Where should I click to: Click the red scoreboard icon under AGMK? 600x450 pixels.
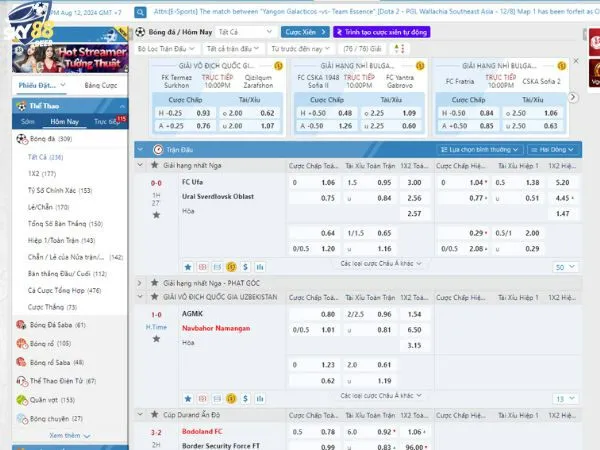202,399
